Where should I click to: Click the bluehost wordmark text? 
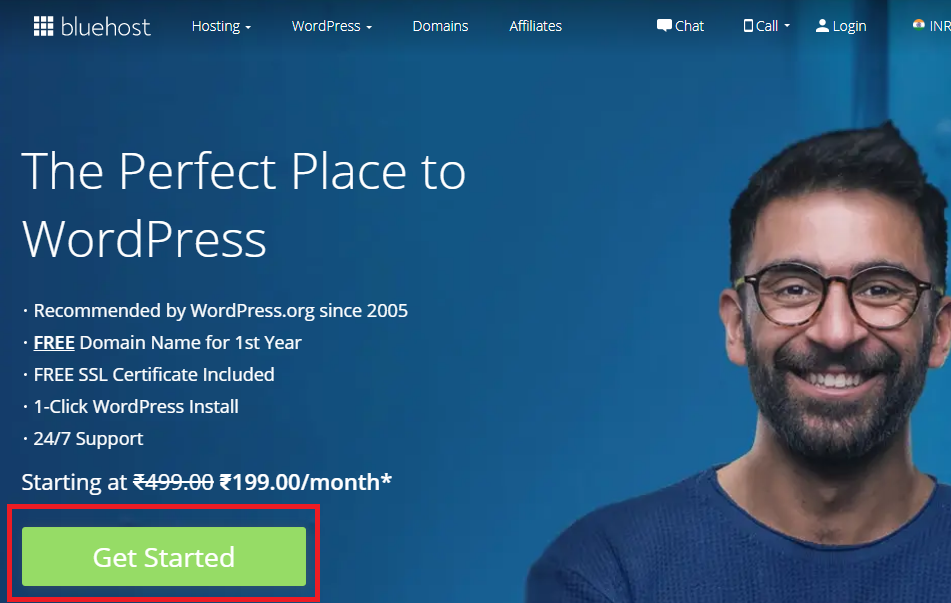click(x=106, y=27)
